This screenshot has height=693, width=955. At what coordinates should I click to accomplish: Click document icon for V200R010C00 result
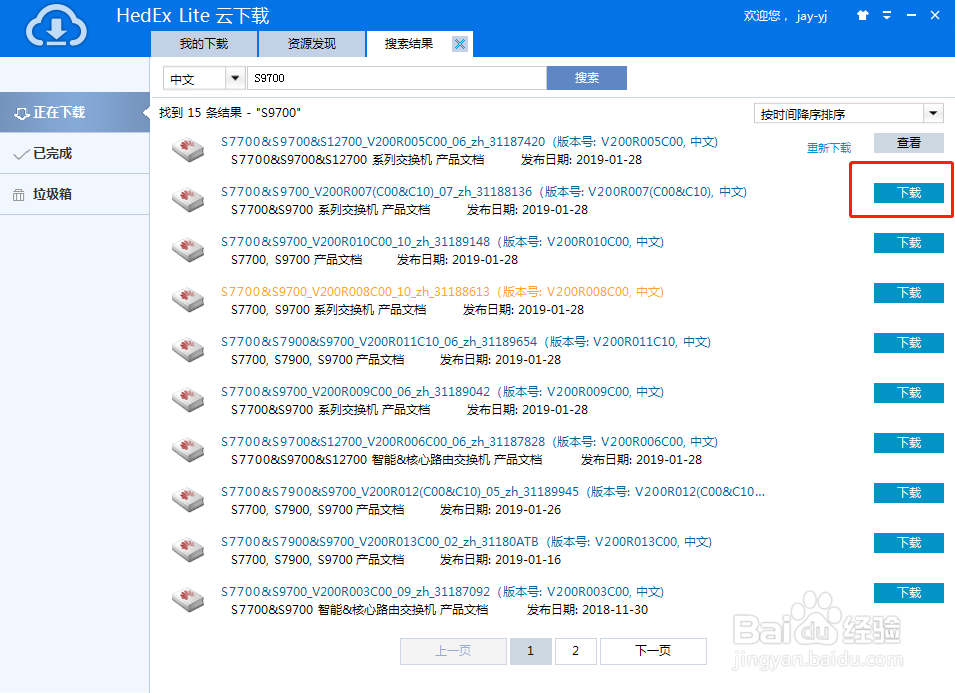click(188, 249)
